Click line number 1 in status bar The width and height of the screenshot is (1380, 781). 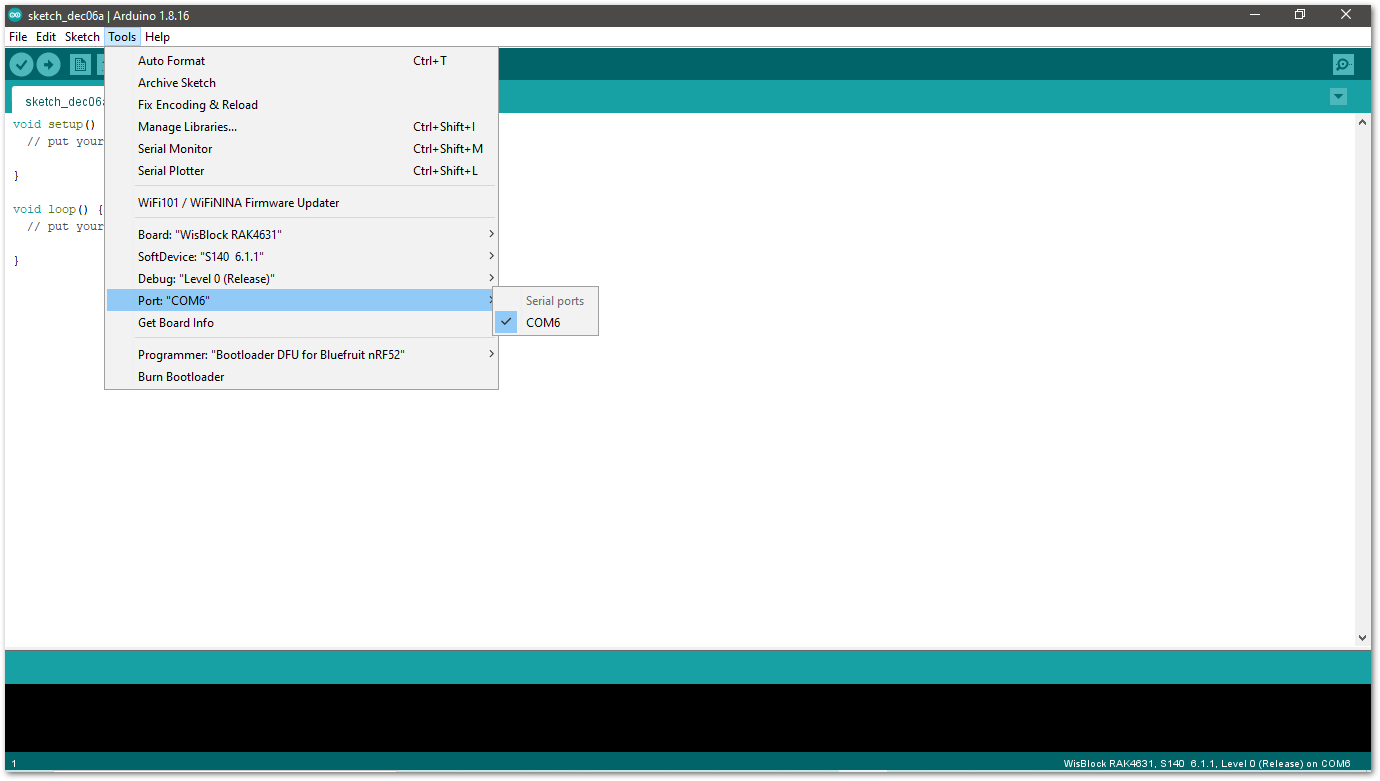point(14,764)
